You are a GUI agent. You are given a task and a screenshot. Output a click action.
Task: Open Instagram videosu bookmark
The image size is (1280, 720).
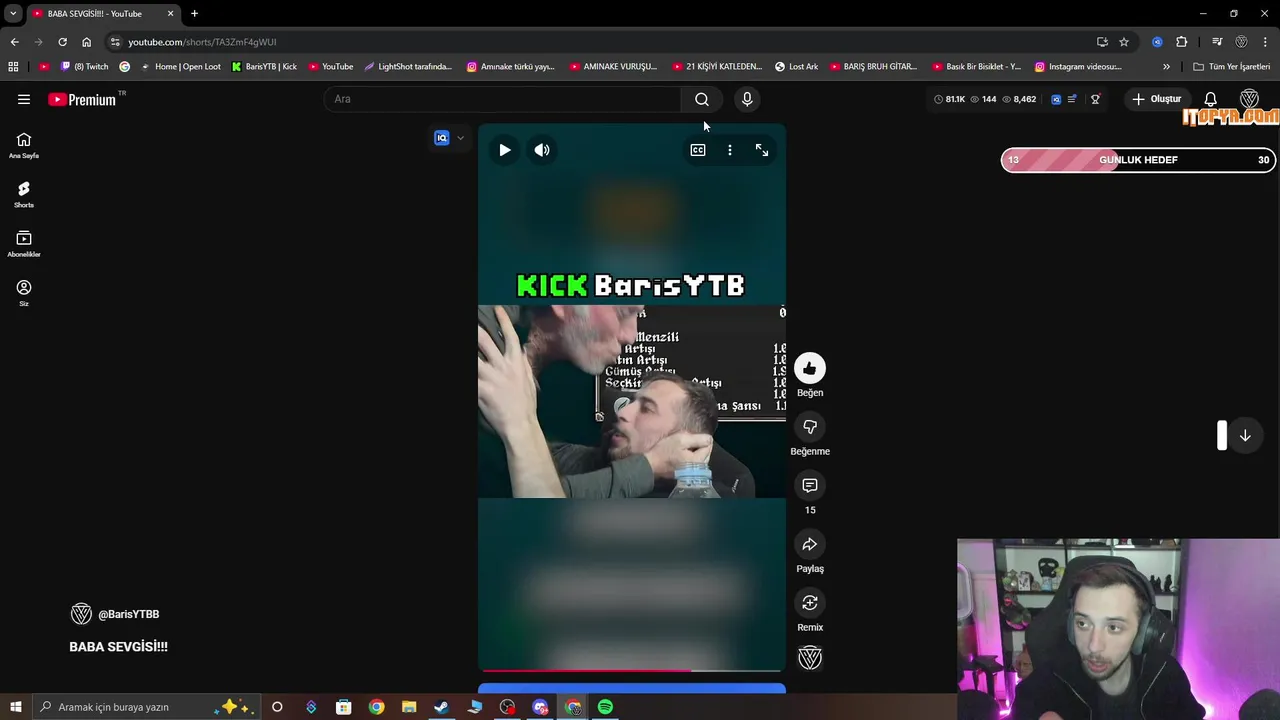click(x=1078, y=67)
